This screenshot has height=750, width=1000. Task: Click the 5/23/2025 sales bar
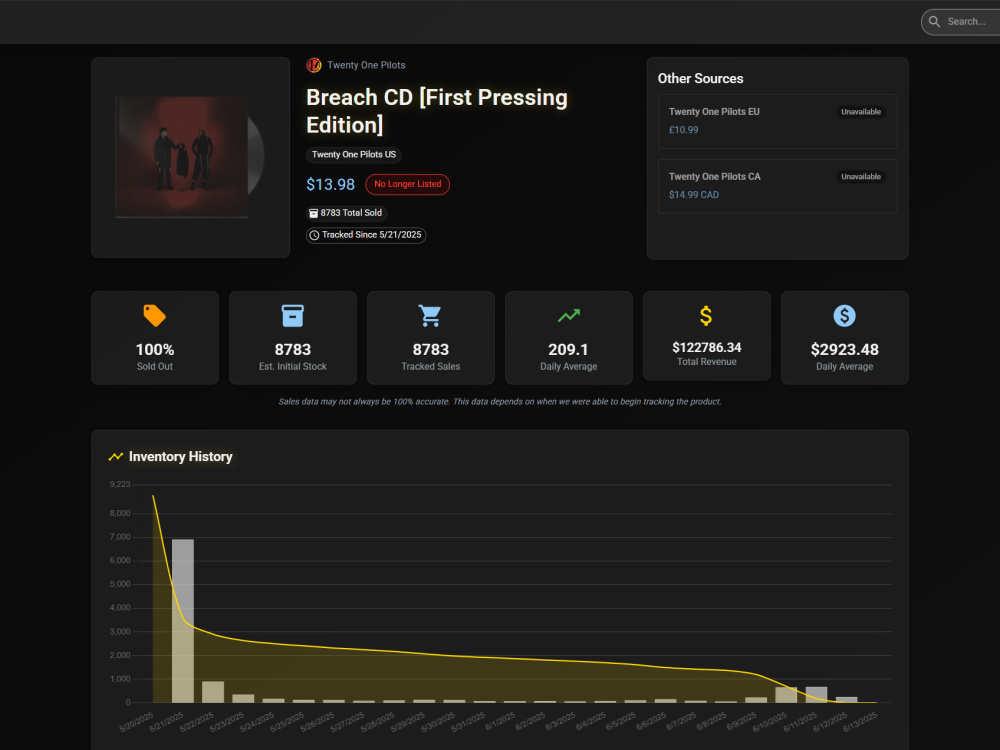(x=243, y=698)
